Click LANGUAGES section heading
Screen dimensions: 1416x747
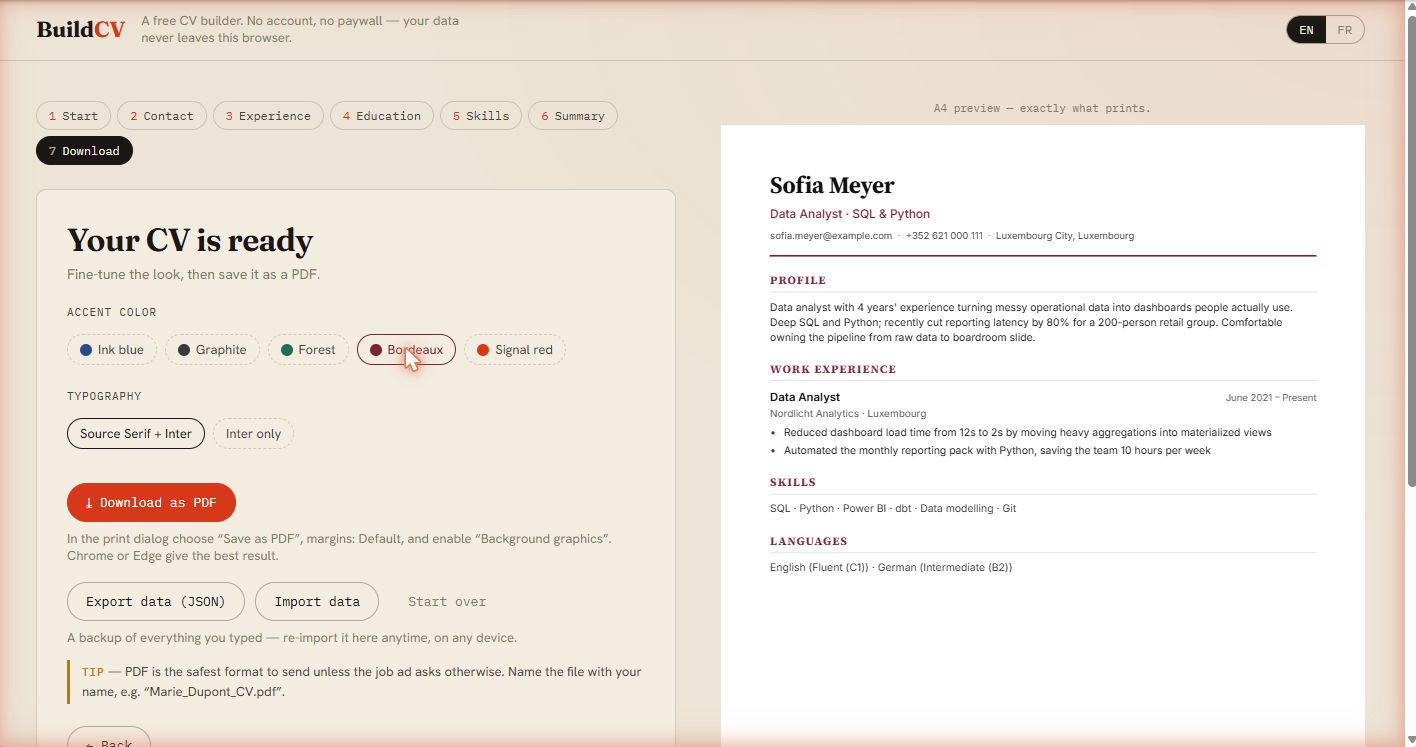[x=809, y=542]
